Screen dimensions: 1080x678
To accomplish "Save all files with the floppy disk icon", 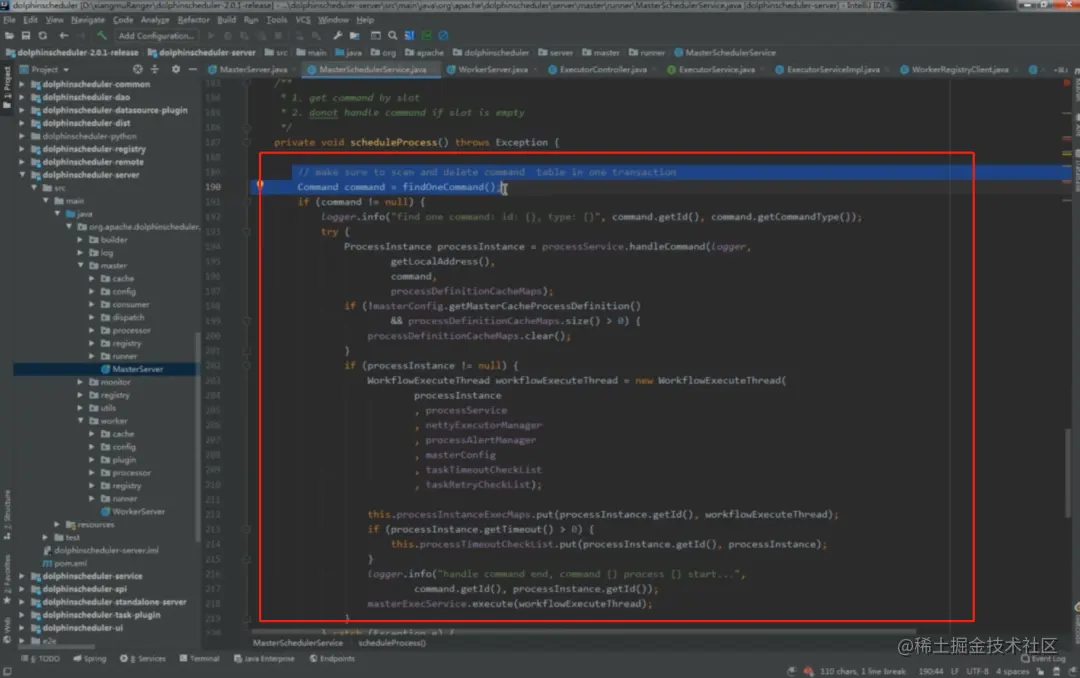I will [x=25, y=35].
